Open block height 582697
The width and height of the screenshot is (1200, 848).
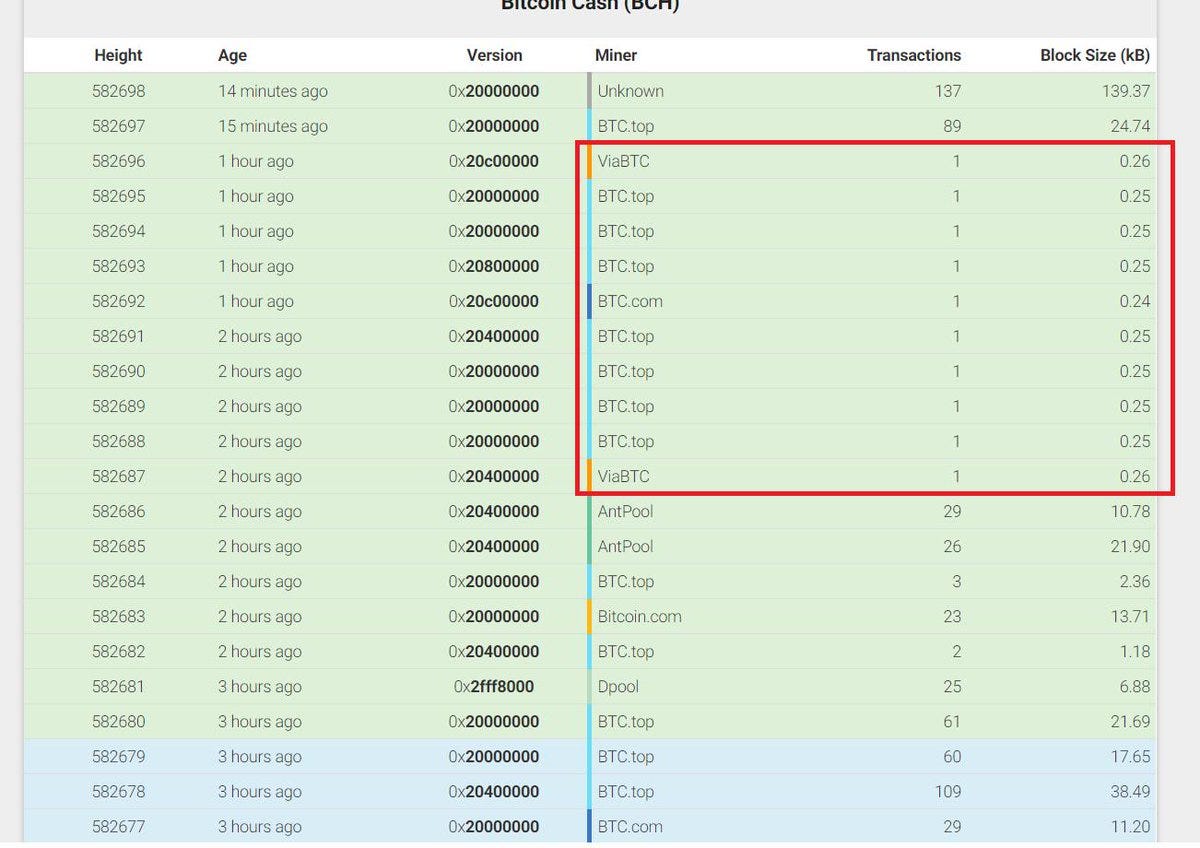pos(118,126)
